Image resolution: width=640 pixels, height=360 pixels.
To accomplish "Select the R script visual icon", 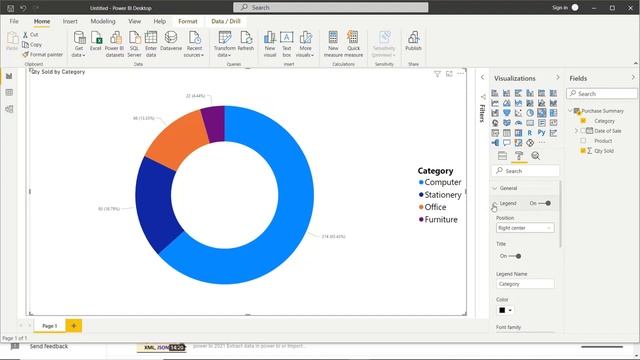I will (530, 133).
